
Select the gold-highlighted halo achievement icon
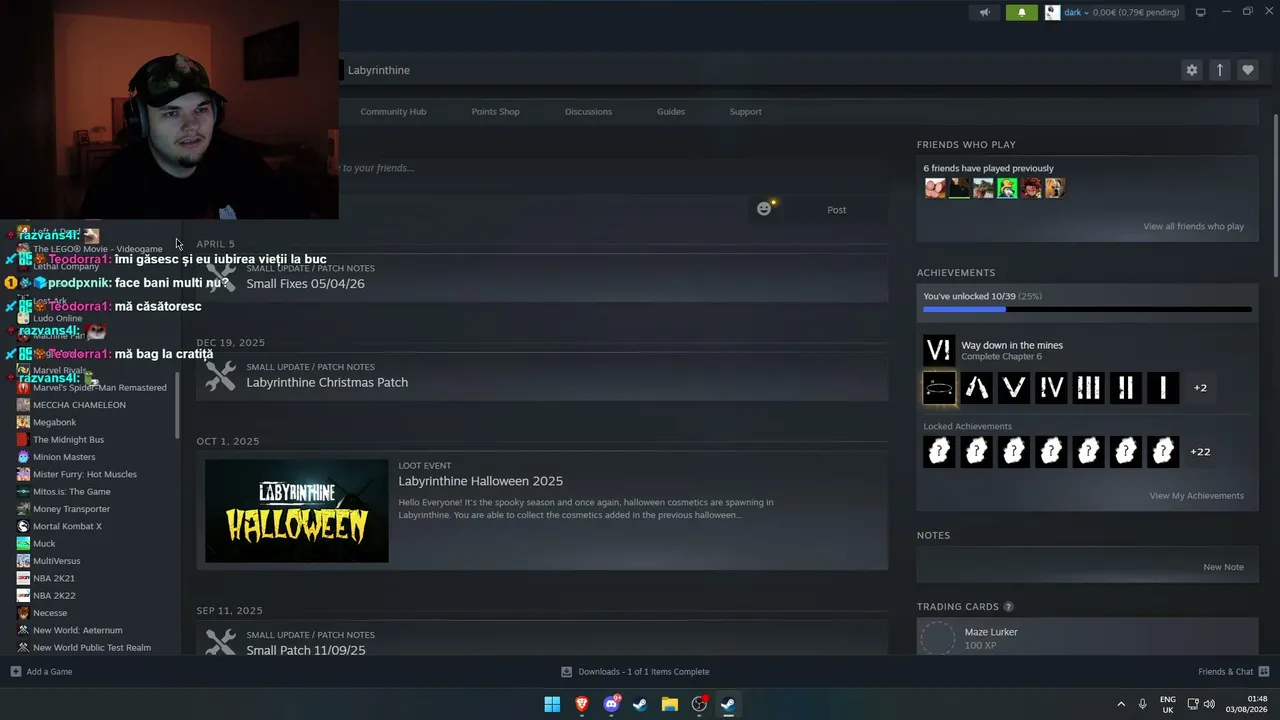939,388
